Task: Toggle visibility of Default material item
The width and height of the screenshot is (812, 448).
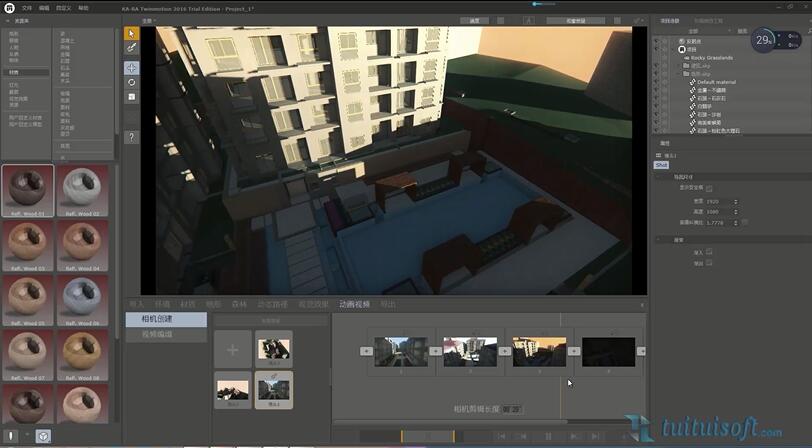Action: point(659,81)
